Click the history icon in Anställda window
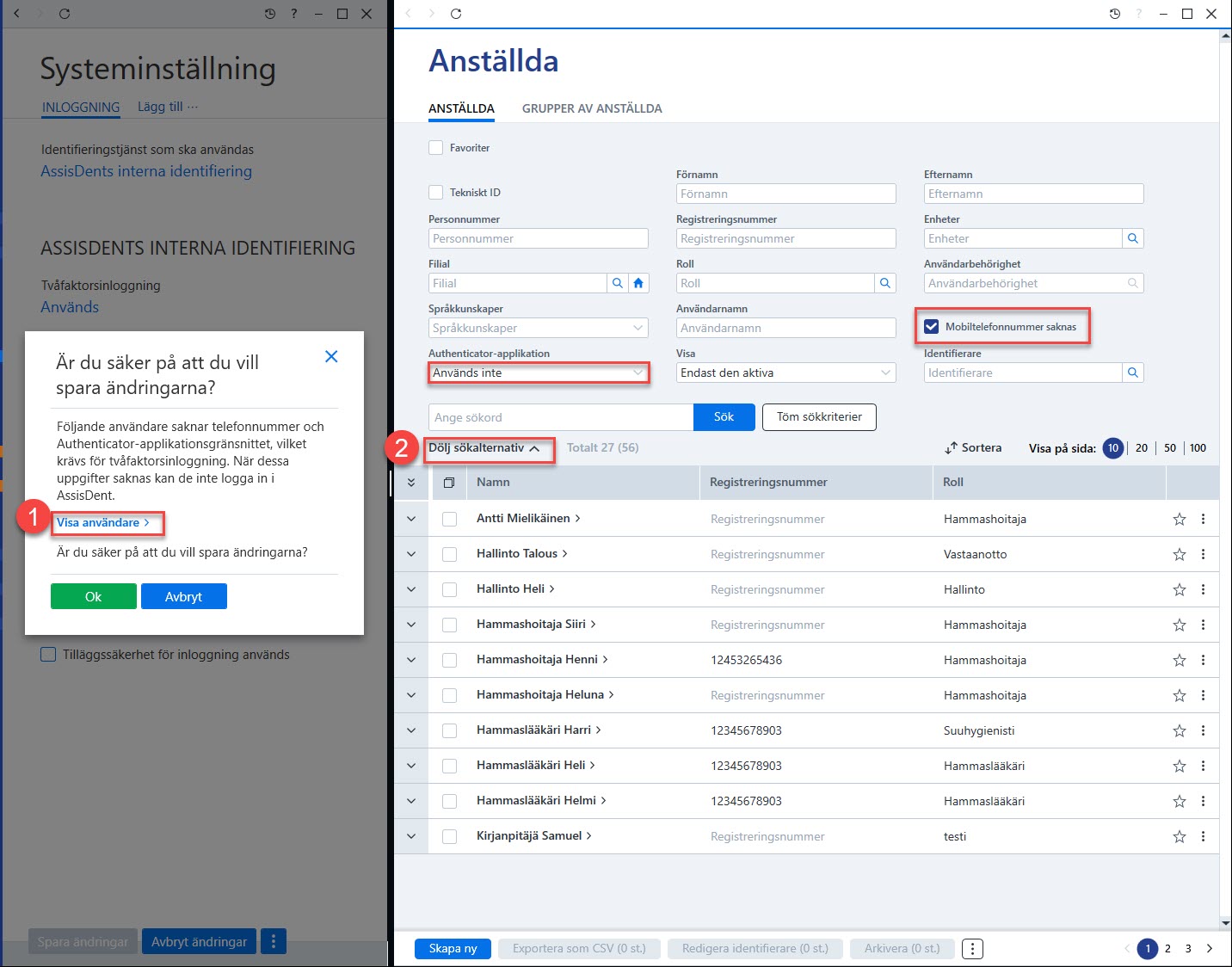The width and height of the screenshot is (1232, 967). tap(1115, 14)
